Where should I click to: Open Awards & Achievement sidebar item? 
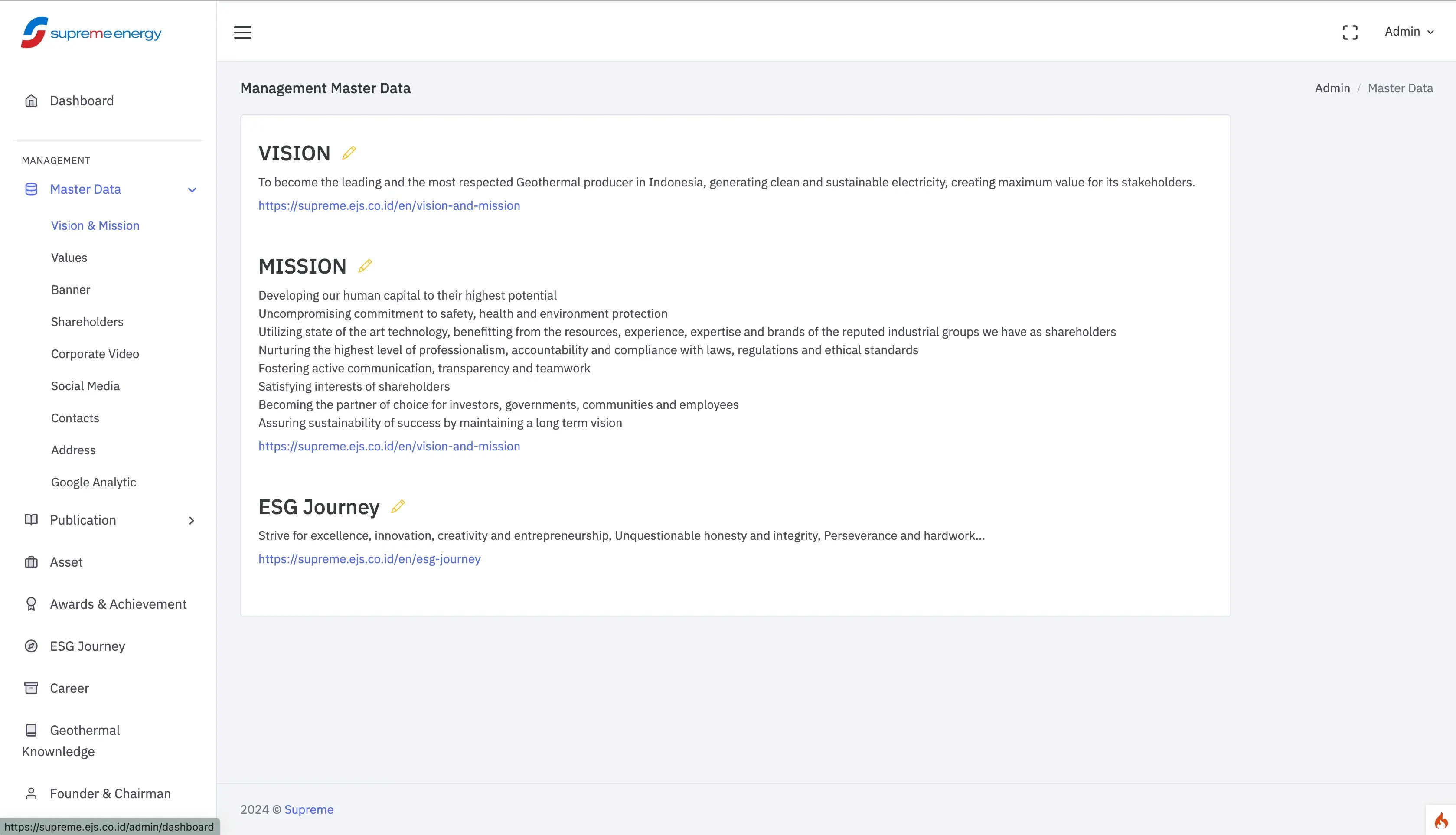pos(118,604)
